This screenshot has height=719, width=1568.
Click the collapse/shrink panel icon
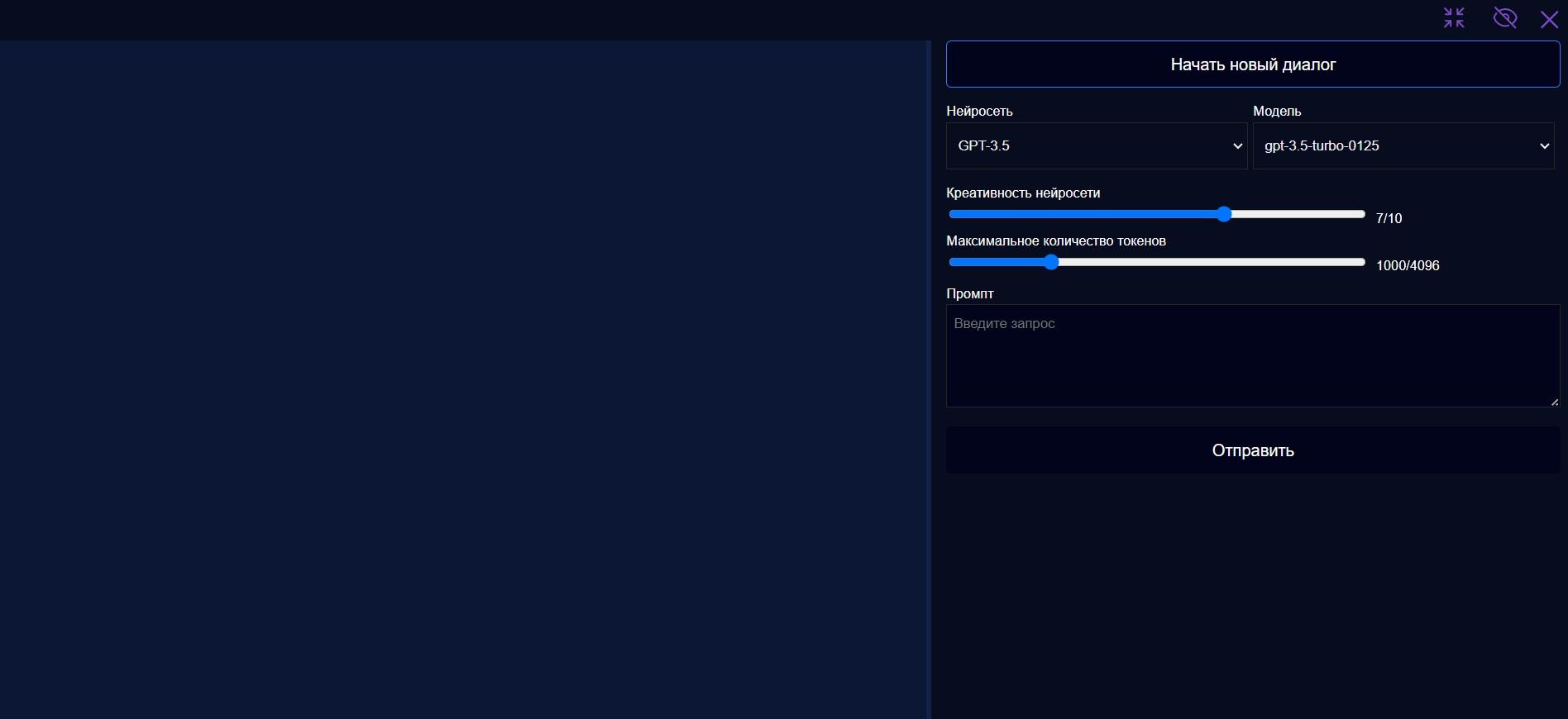tap(1454, 17)
